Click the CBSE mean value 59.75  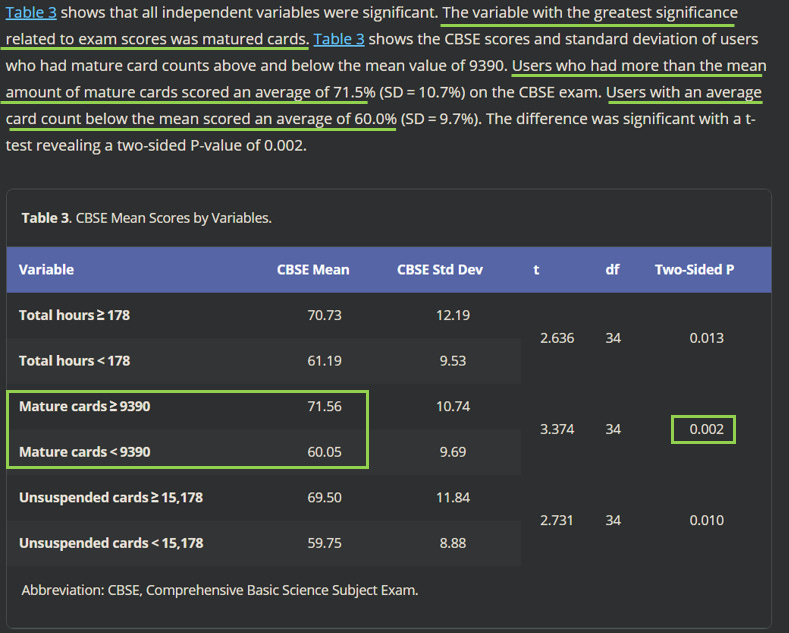(325, 543)
